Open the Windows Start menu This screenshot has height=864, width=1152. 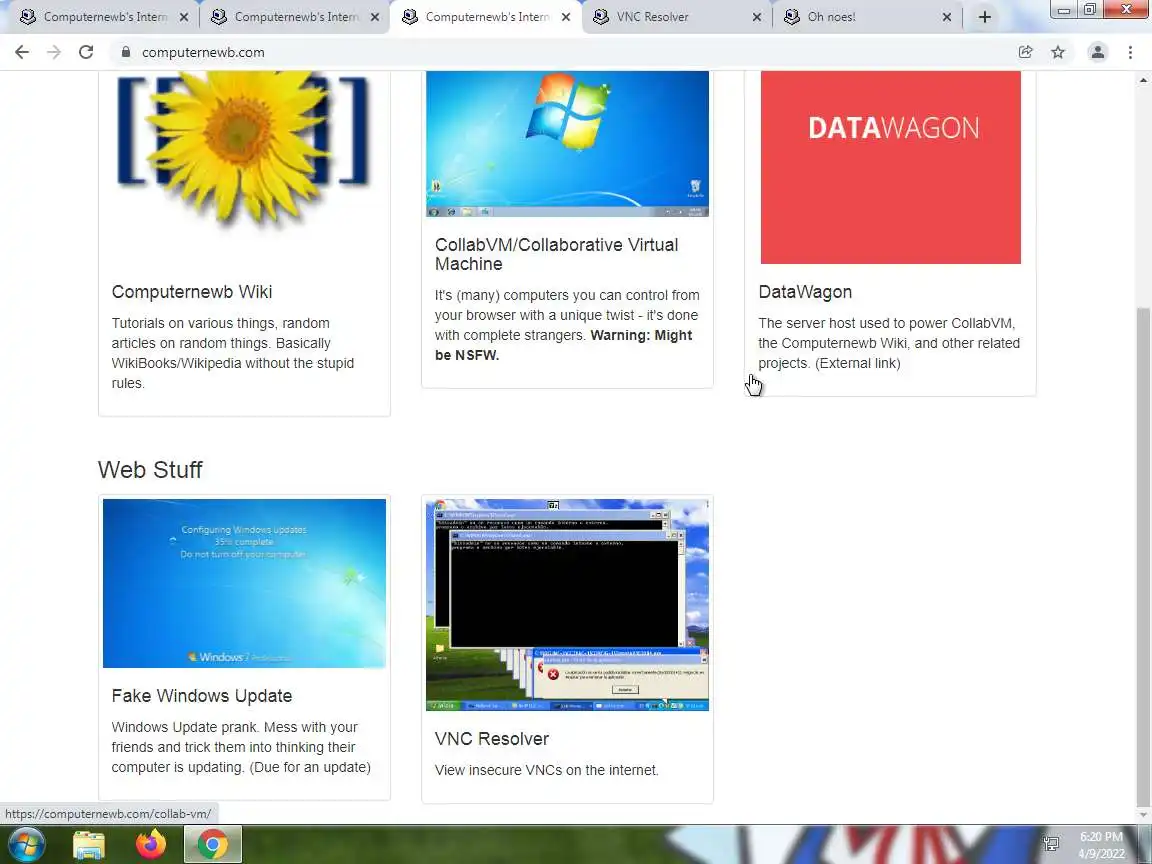pyautogui.click(x=26, y=845)
